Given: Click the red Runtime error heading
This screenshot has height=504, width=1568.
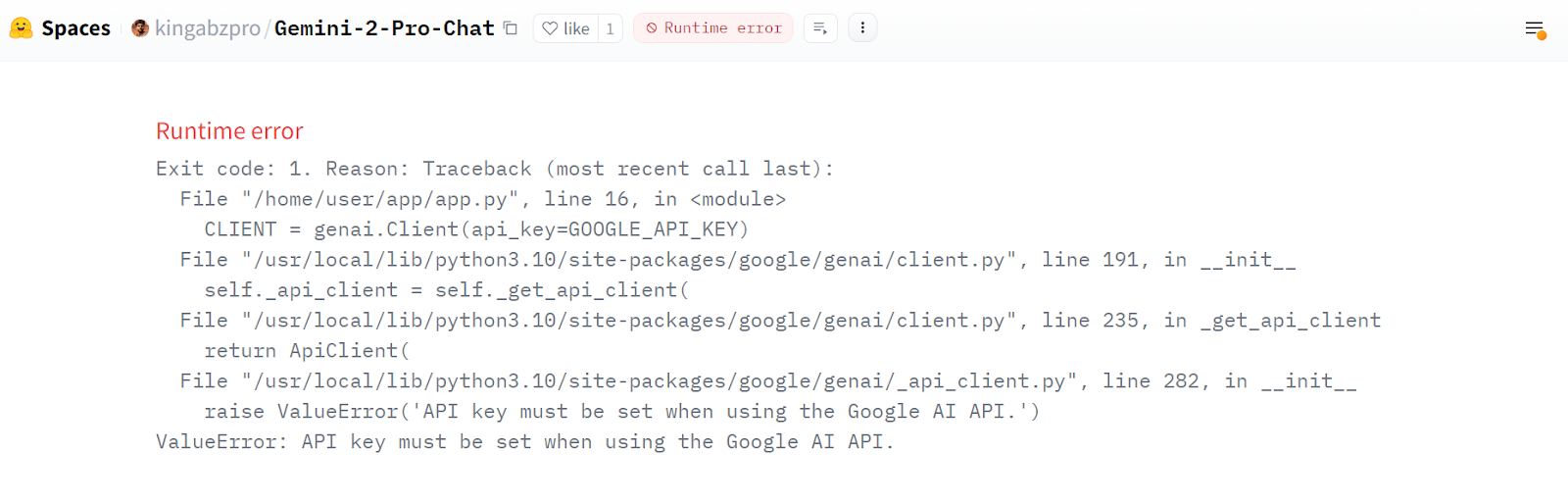Looking at the screenshot, I should (229, 130).
